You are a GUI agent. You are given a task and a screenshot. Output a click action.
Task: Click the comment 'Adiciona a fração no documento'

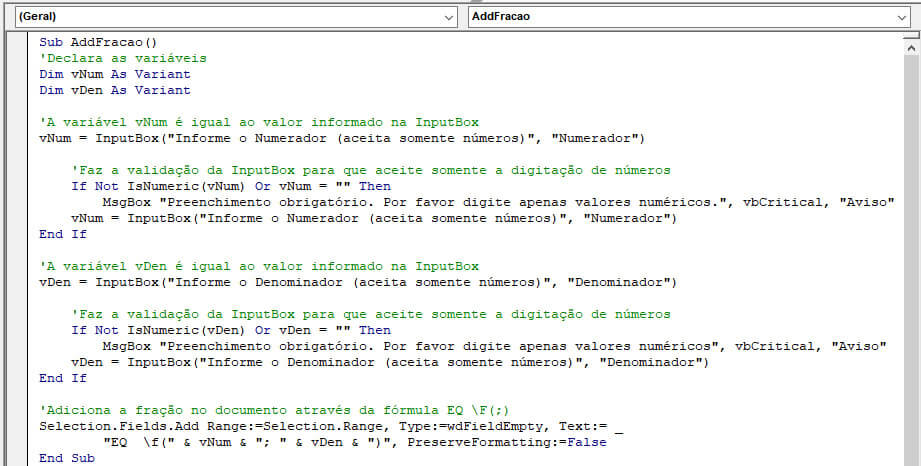point(275,410)
